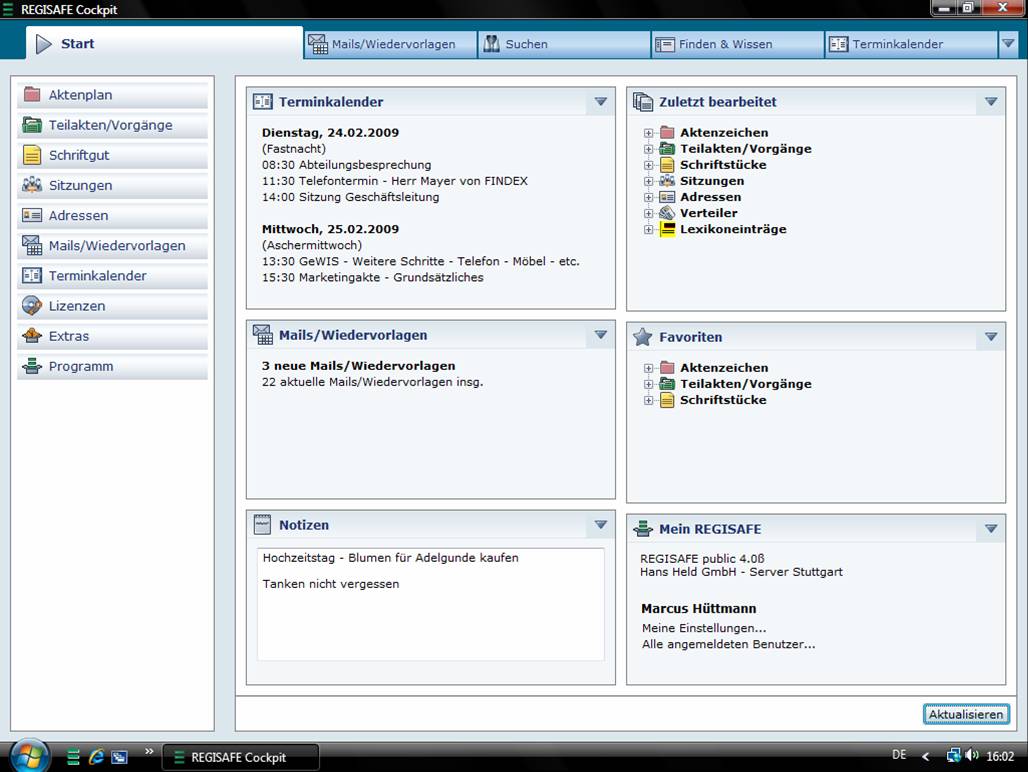Open 08:30 Abteilungsbesprechung appointment
The image size is (1028, 772).
(347, 165)
